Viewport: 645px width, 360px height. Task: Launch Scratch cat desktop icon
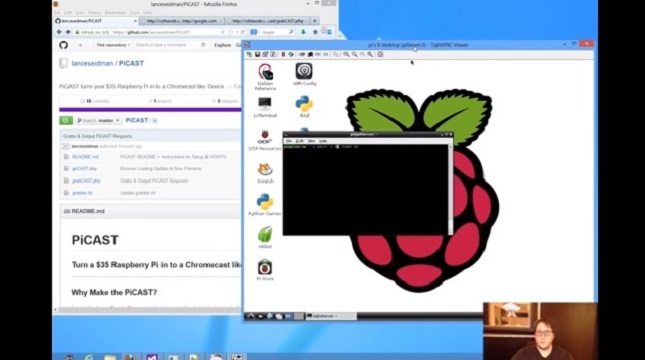point(265,173)
